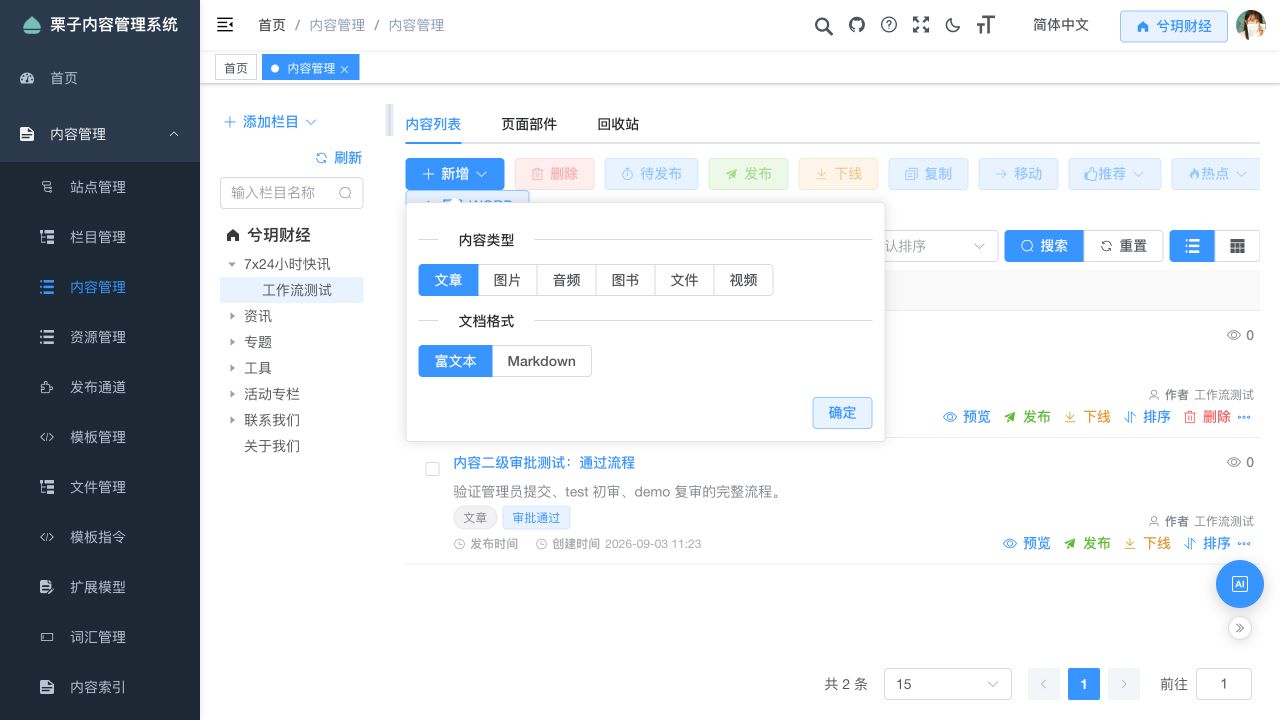Select 富文本 document format
This screenshot has width=1280, height=720.
(455, 361)
